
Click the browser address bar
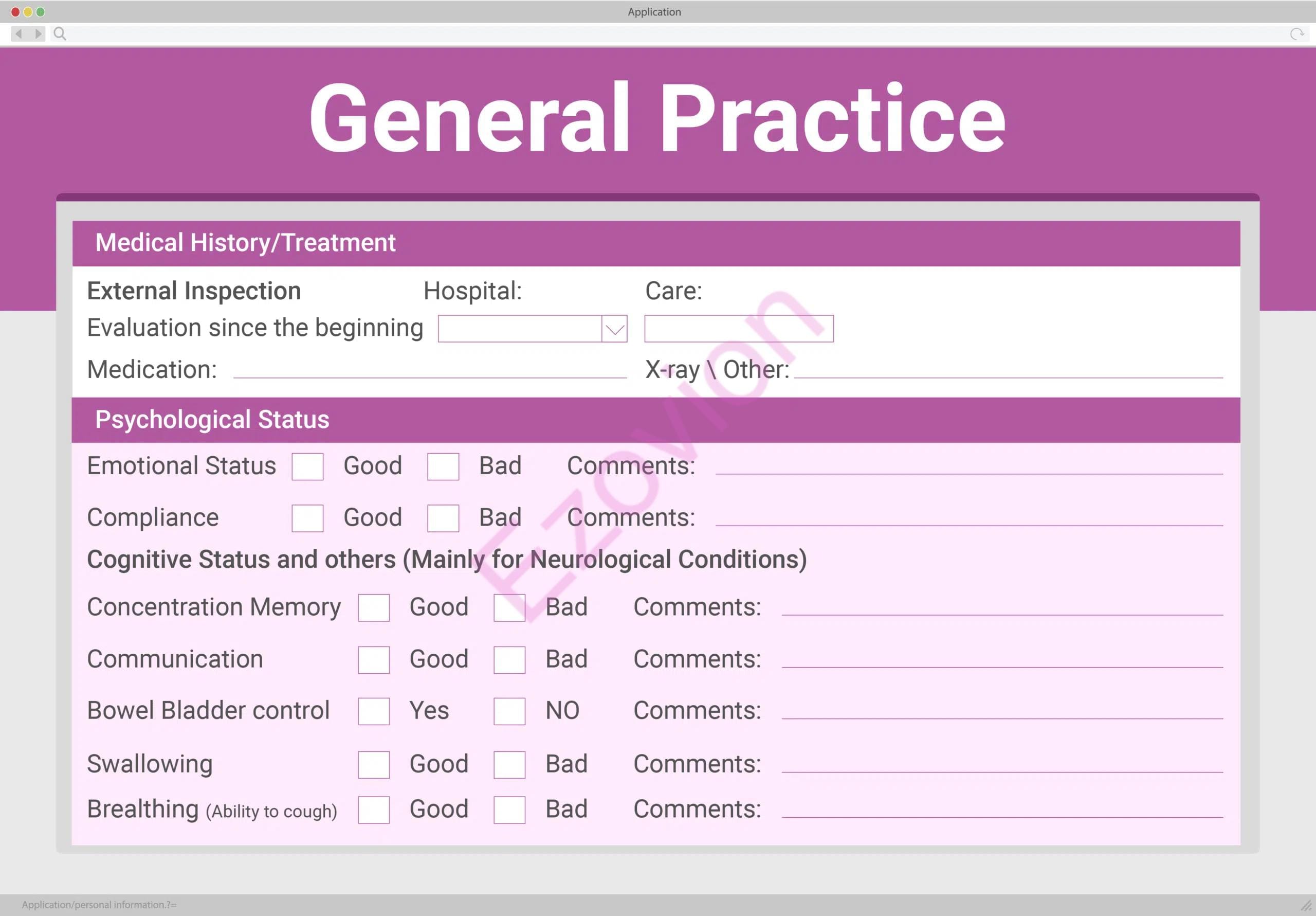coord(677,34)
